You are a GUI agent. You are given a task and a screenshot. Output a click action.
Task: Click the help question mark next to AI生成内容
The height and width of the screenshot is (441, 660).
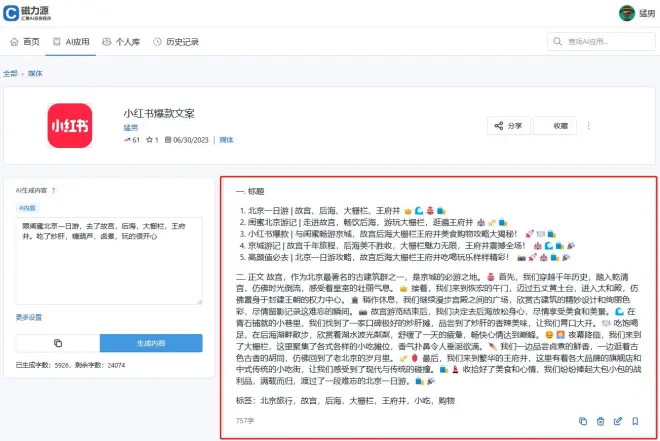click(53, 190)
